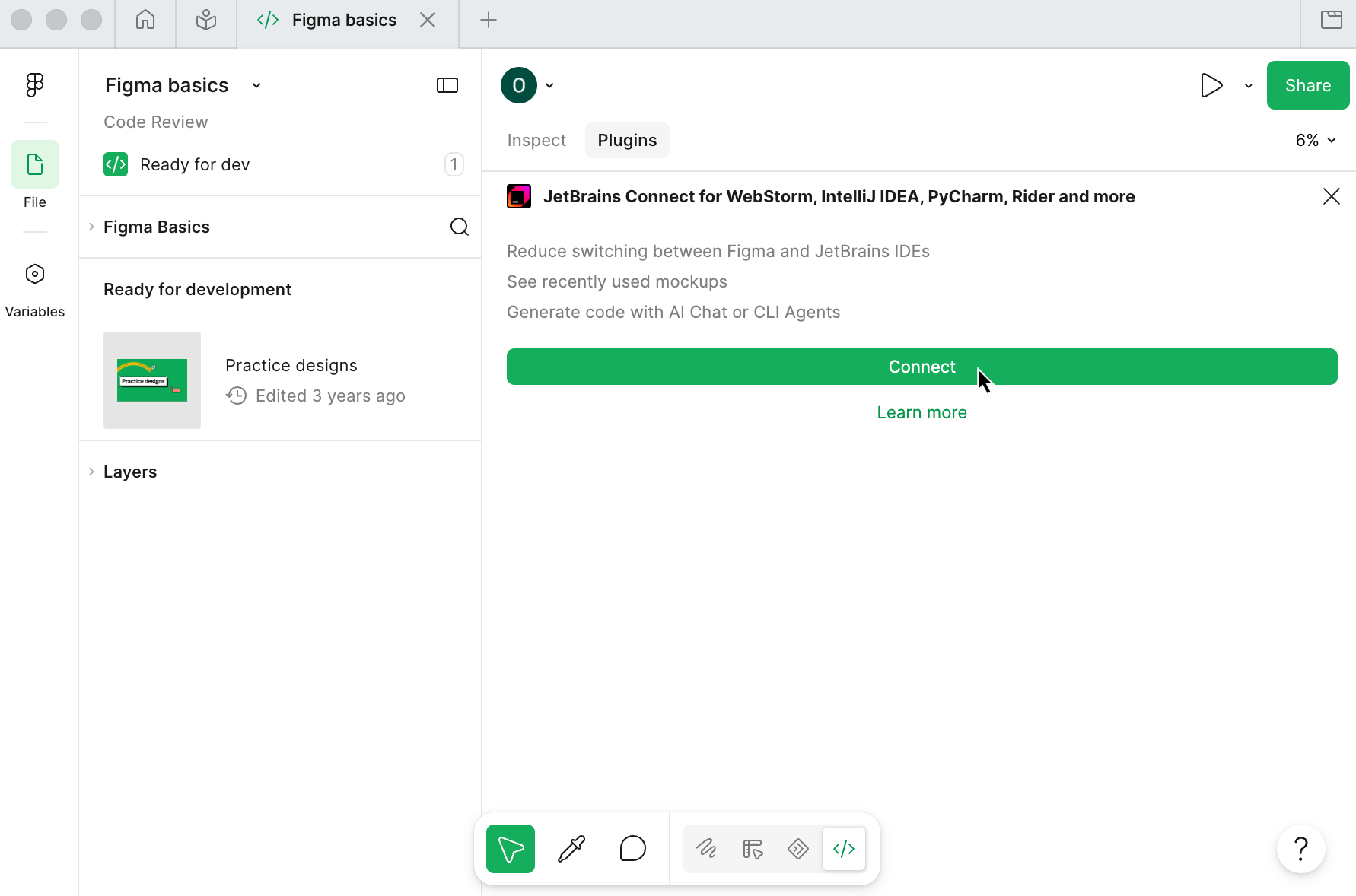The width and height of the screenshot is (1356, 896).
Task: Switch to Draw mode in toolbar
Action: click(707, 849)
